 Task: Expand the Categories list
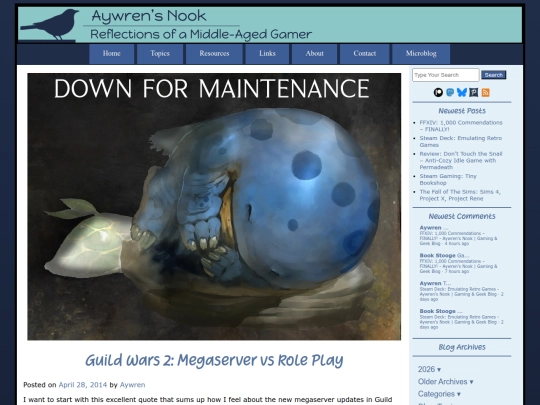point(439,394)
